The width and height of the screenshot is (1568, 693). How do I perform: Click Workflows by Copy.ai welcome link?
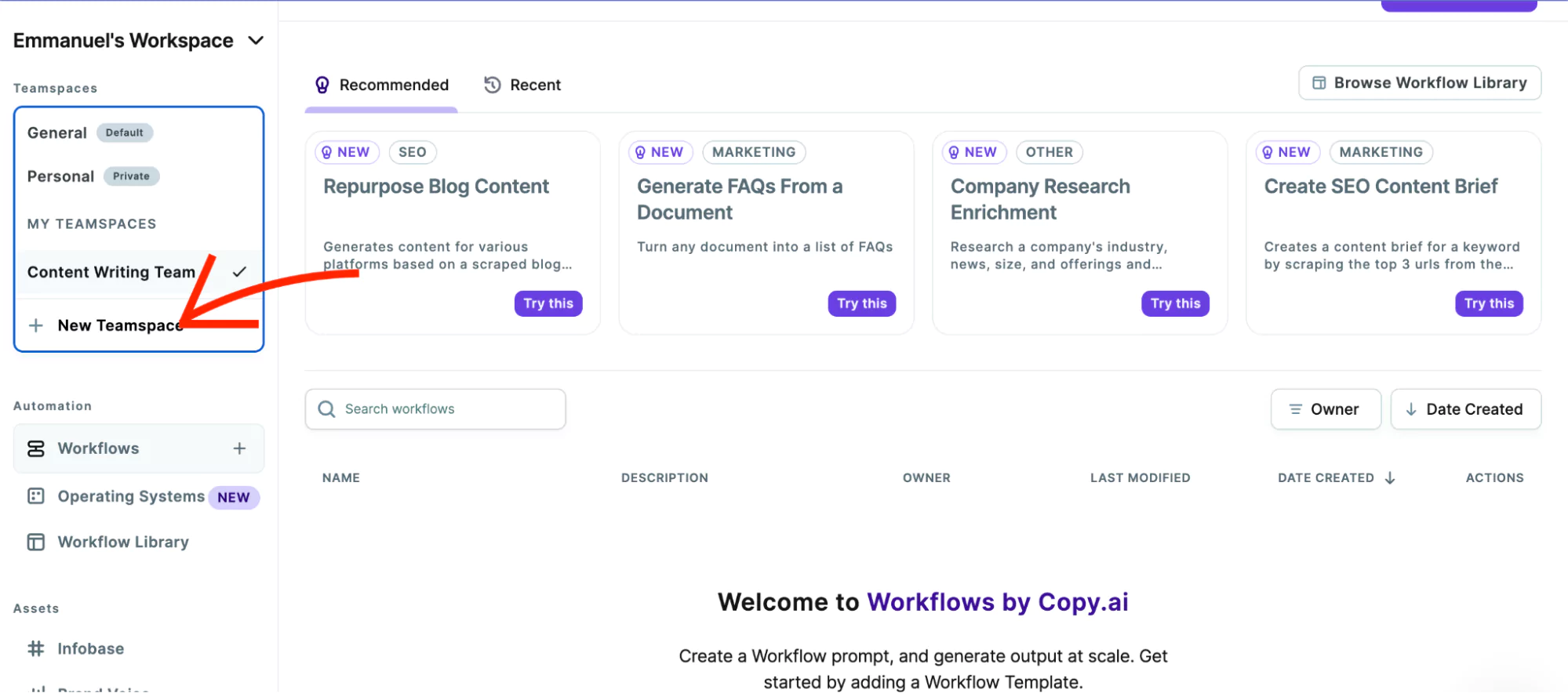point(998,602)
